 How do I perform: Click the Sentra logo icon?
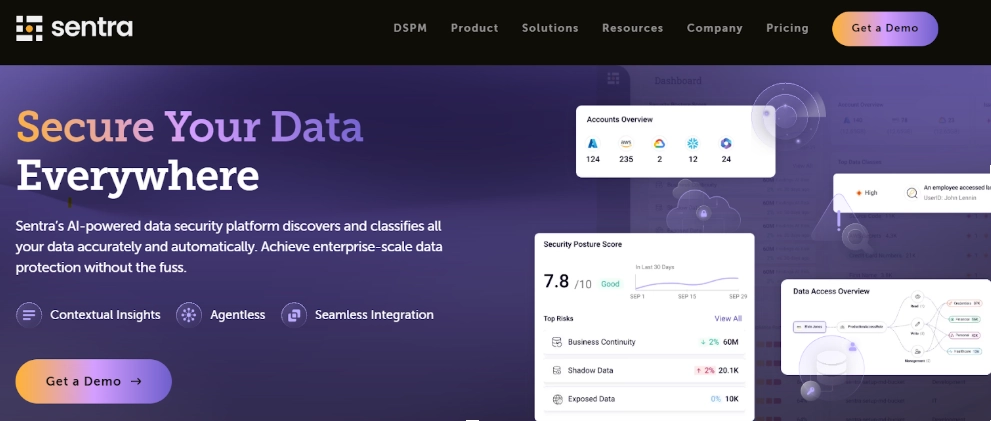[x=29, y=28]
